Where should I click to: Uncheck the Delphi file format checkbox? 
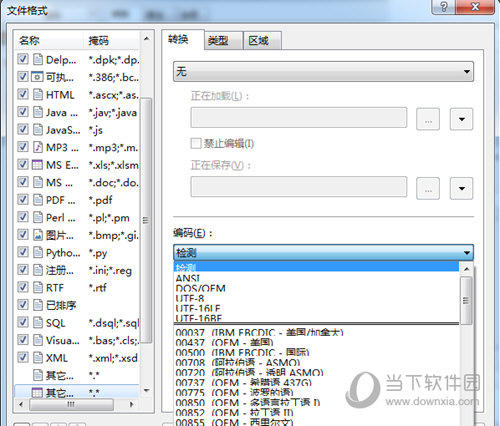tap(23, 59)
